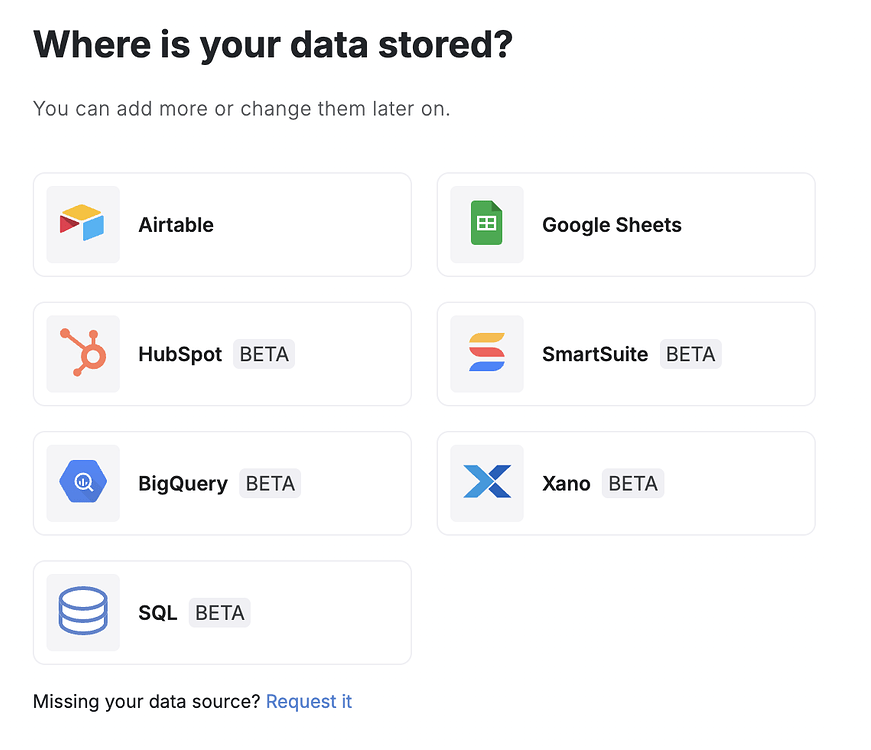Click the BETA badge beside HubSpot
Screen dimensions: 871x750
tap(264, 354)
